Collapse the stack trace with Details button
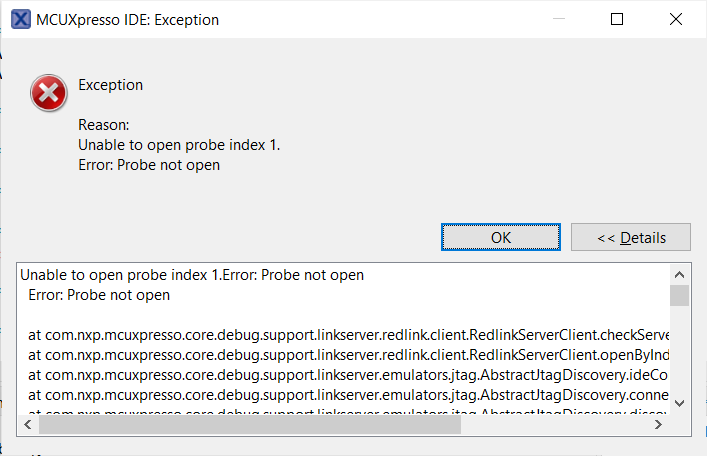Screen dimensions: 707x456 (x=631, y=237)
